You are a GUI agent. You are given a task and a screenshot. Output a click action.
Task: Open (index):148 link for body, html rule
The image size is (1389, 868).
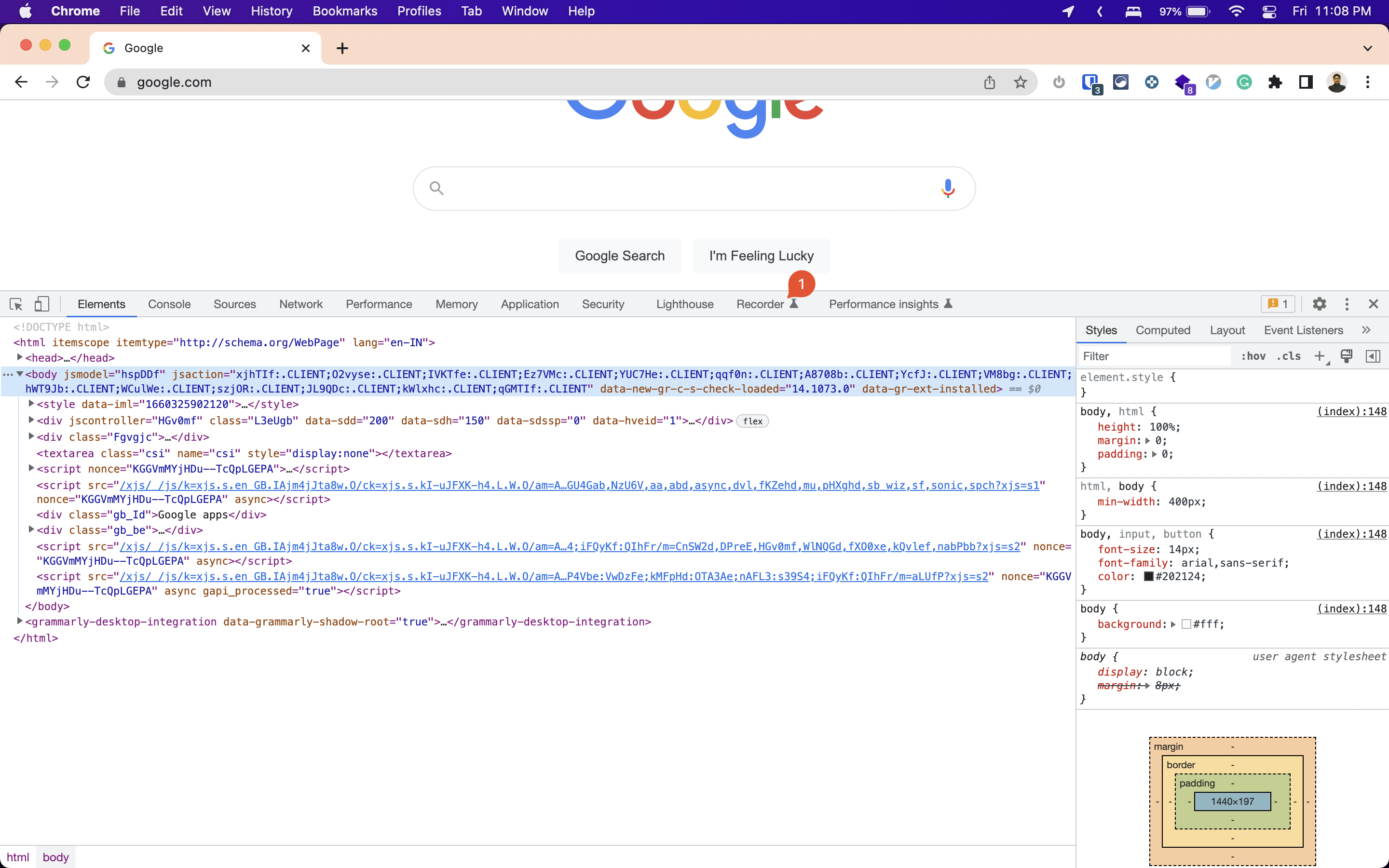click(1351, 411)
